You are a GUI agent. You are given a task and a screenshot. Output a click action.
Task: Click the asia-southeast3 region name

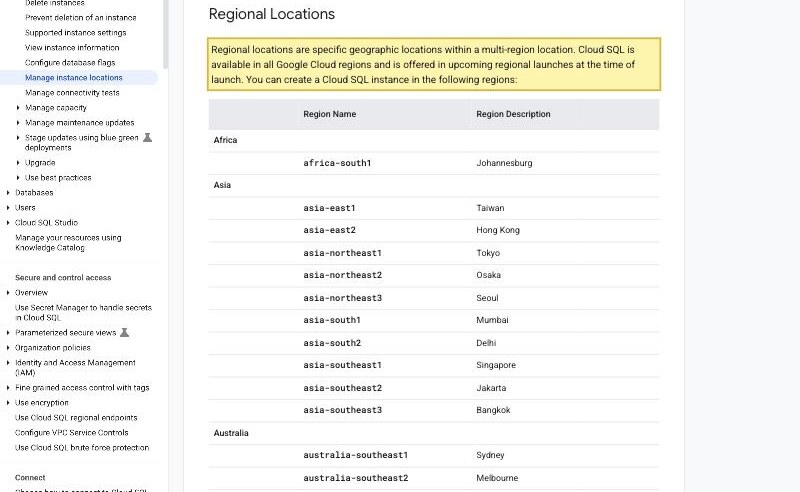342,410
